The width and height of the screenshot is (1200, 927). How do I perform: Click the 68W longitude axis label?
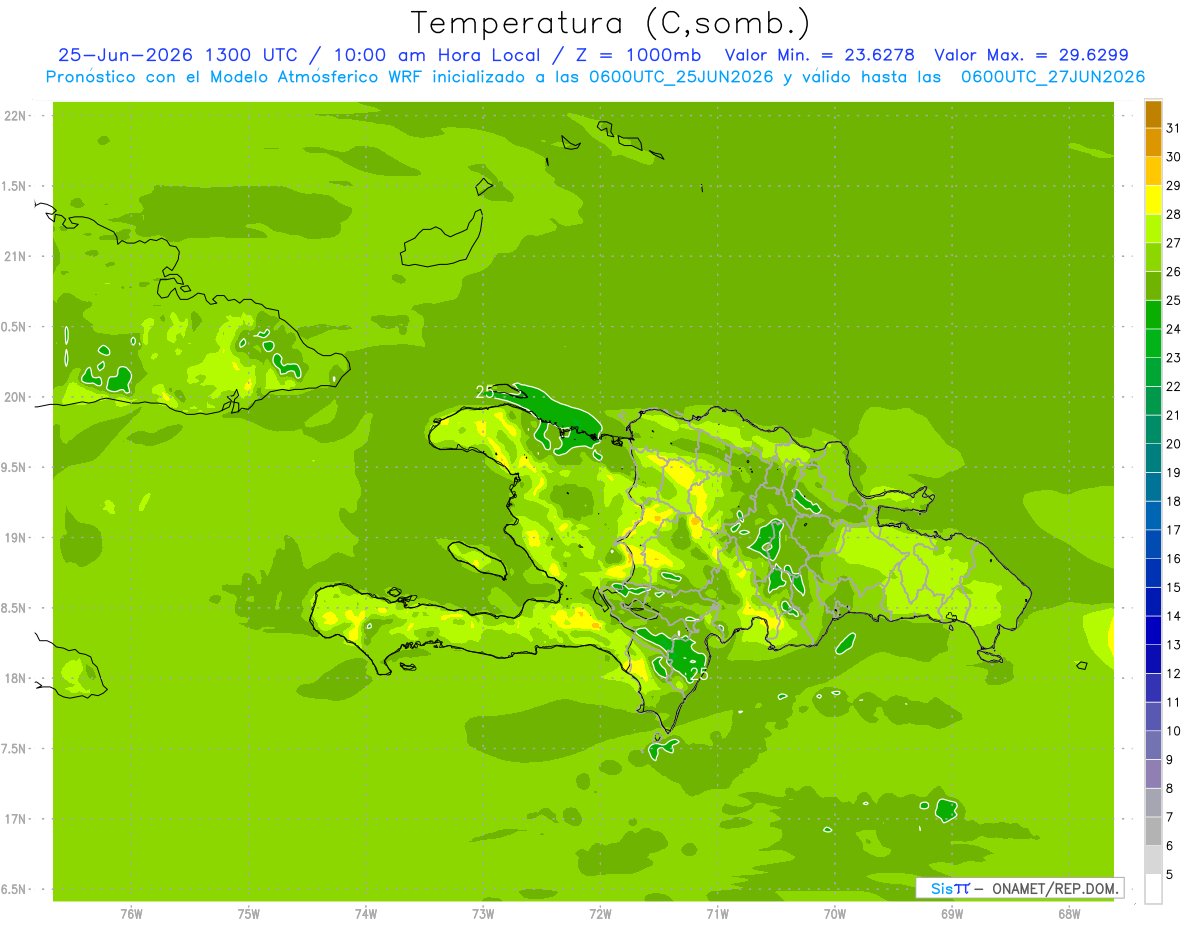(1069, 913)
